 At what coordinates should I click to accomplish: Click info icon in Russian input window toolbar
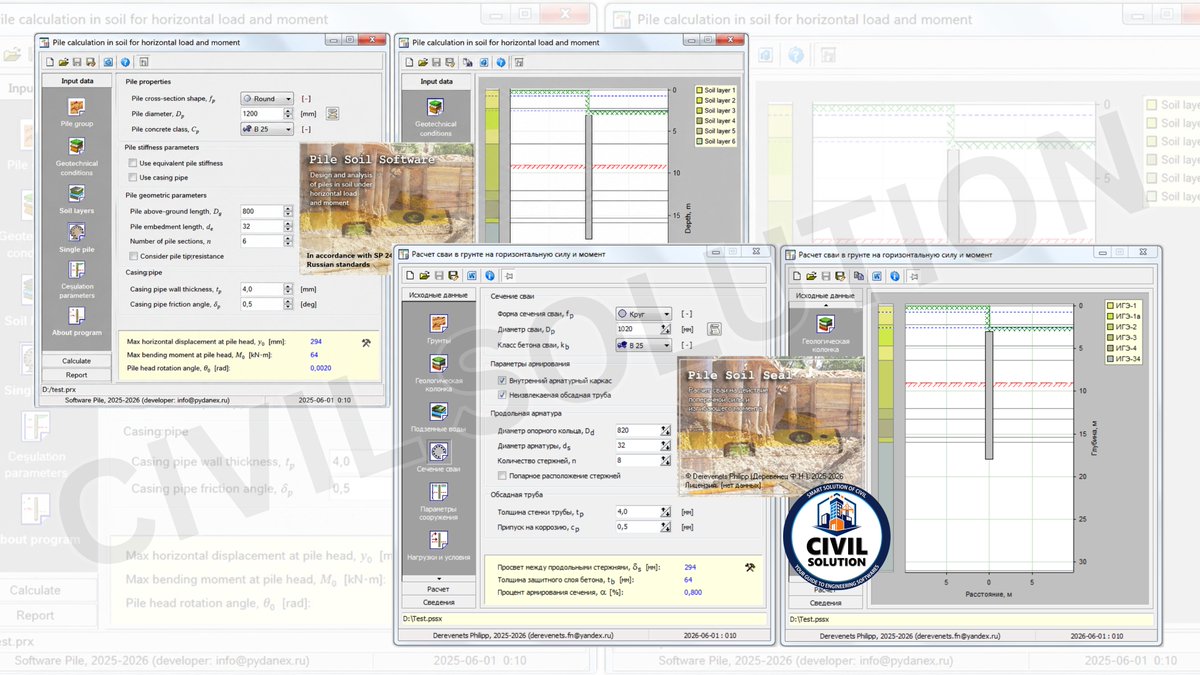pyautogui.click(x=490, y=275)
